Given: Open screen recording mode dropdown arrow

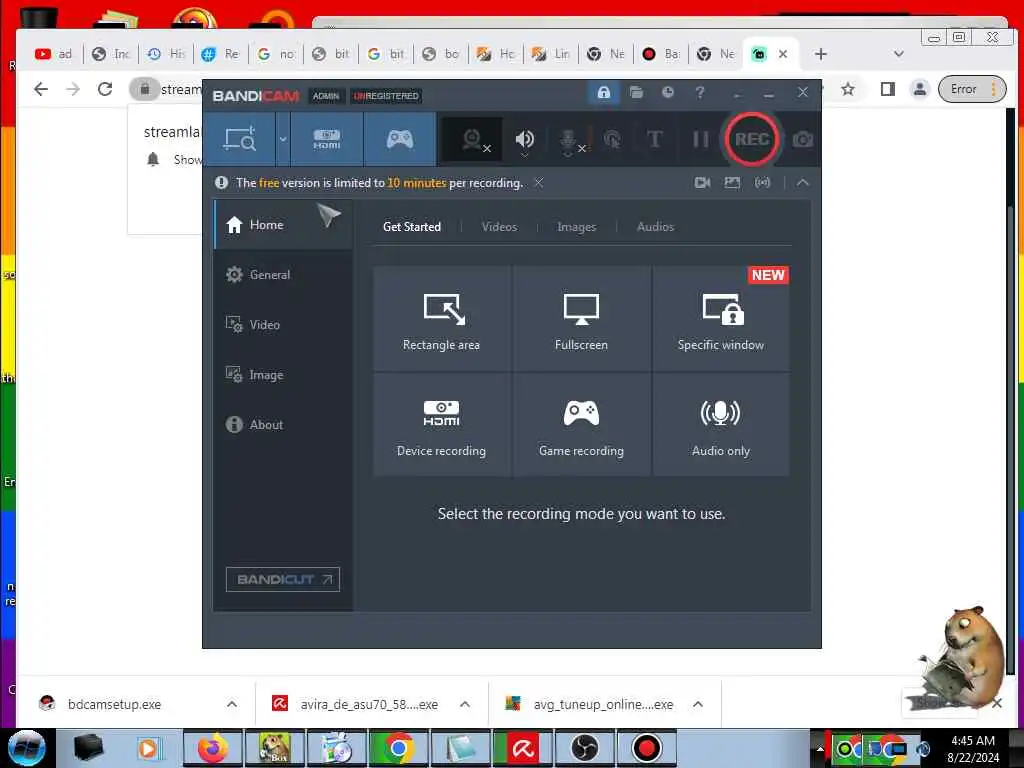Looking at the screenshot, I should click(x=283, y=139).
